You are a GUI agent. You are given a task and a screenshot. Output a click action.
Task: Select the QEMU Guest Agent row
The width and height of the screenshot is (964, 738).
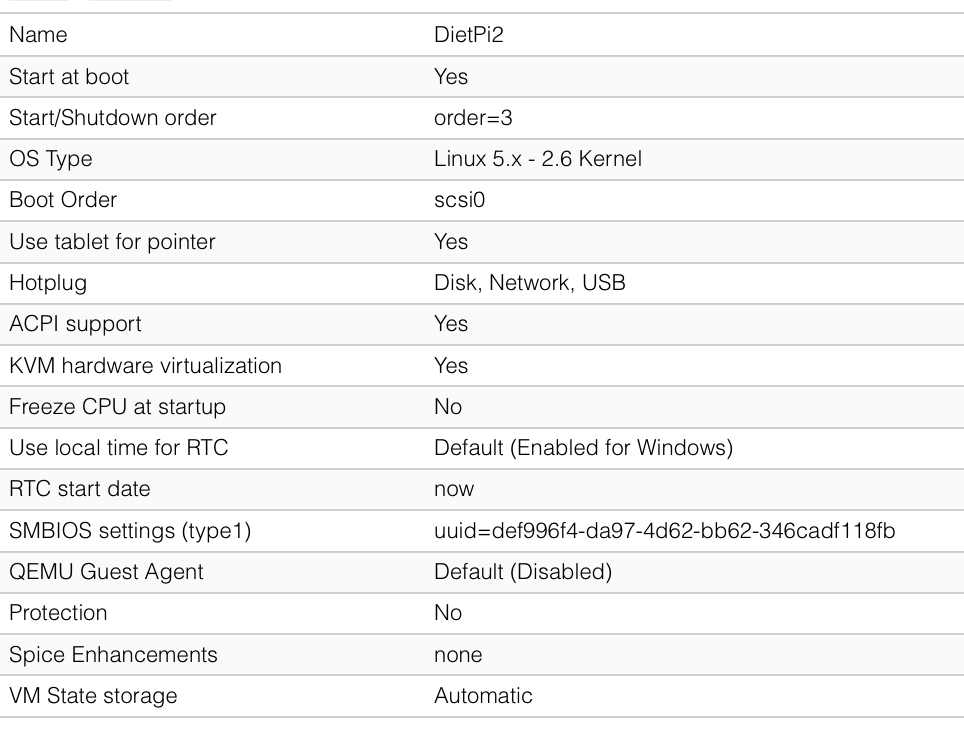[x=482, y=572]
